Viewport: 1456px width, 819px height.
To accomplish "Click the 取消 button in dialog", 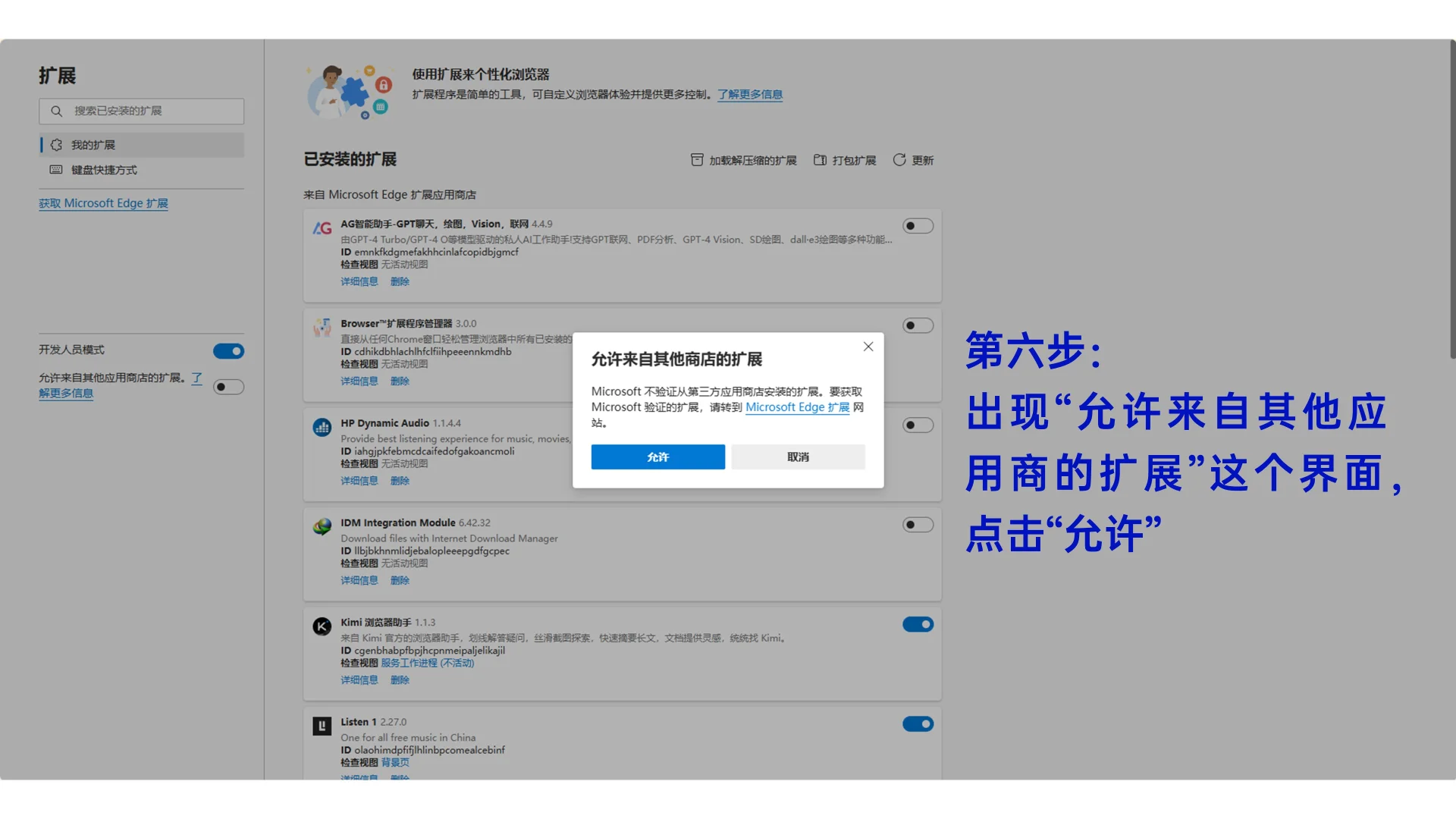I will [798, 457].
